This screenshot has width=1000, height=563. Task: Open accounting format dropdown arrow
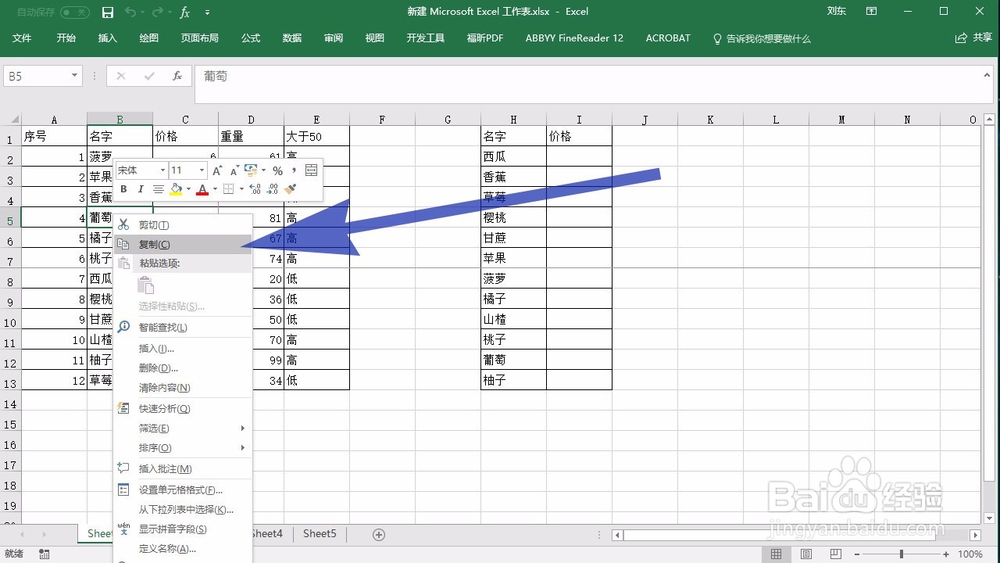[263, 170]
